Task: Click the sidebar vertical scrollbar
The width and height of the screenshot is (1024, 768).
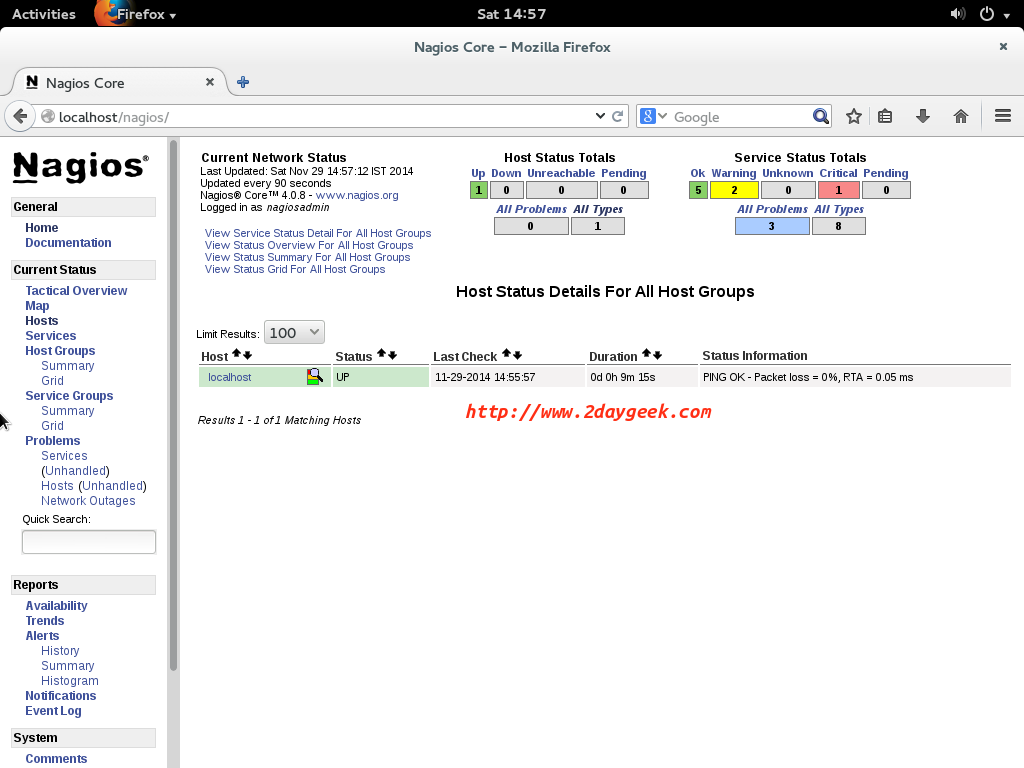Action: [173, 405]
